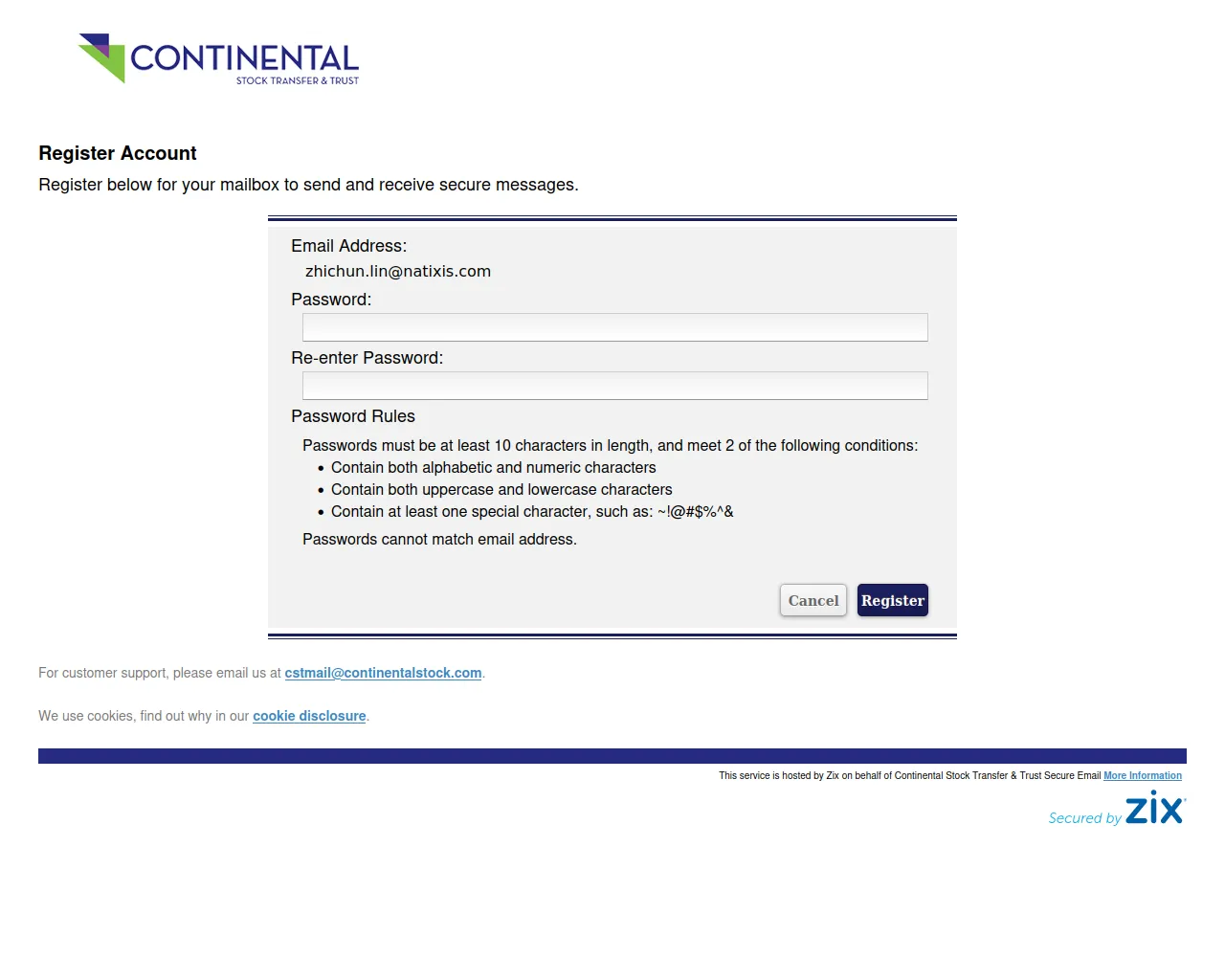Click the Continental triangle emblem icon
Viewport: 1225px width, 980px height.
coord(103,56)
